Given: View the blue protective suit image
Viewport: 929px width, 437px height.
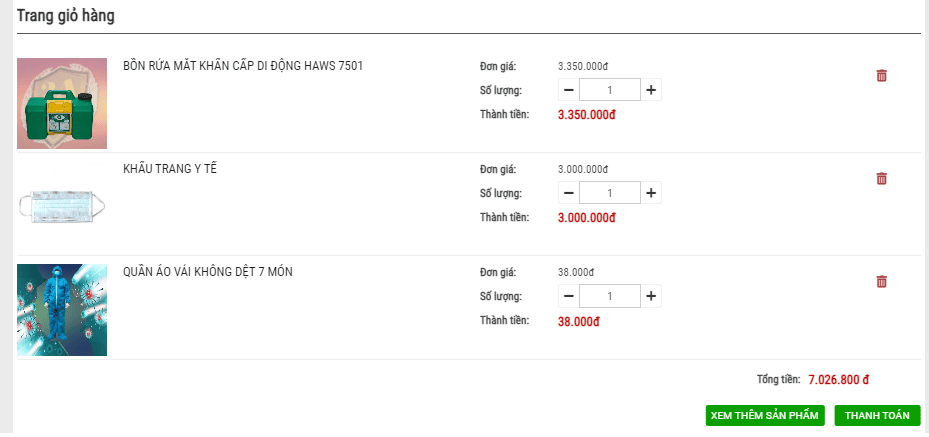Looking at the screenshot, I should 62,310.
